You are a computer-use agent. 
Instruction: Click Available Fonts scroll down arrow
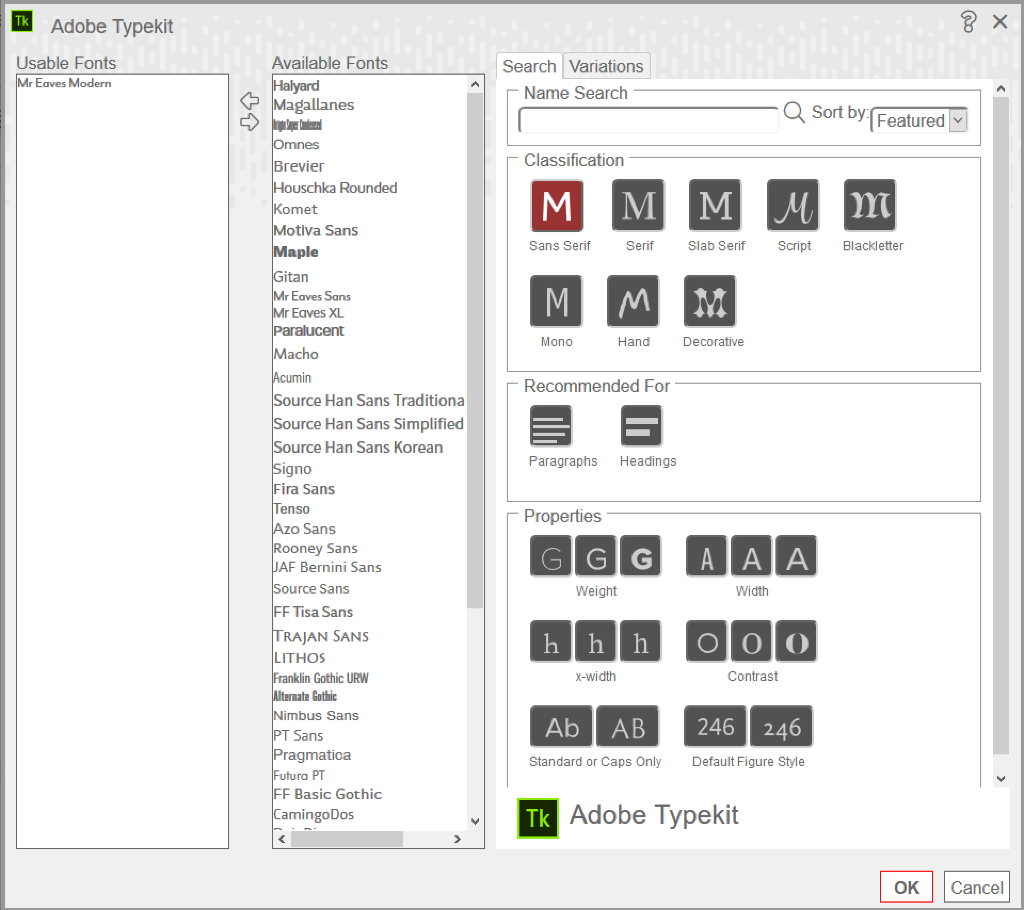click(475, 821)
